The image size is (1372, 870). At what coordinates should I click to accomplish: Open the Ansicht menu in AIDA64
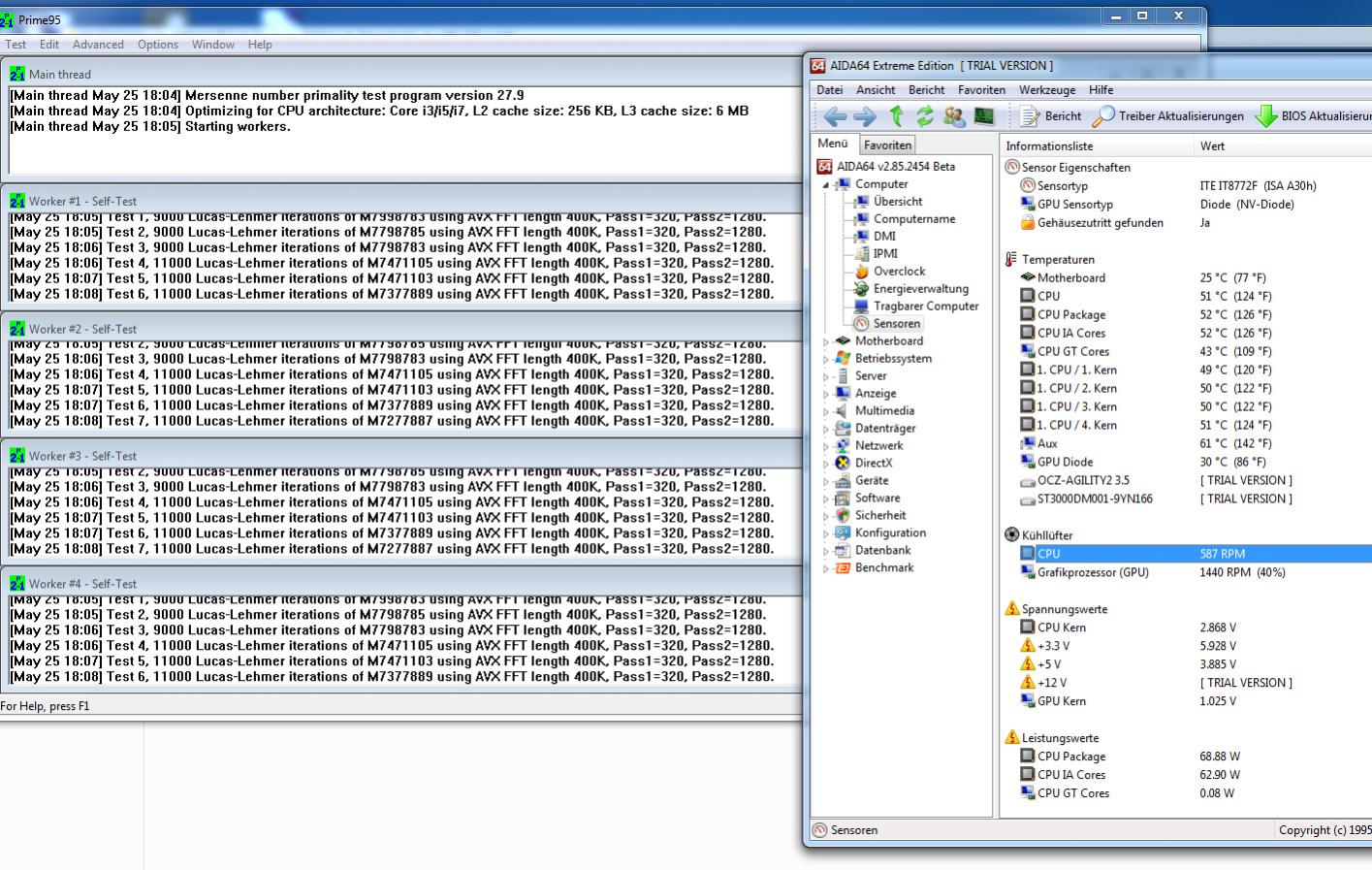[876, 90]
